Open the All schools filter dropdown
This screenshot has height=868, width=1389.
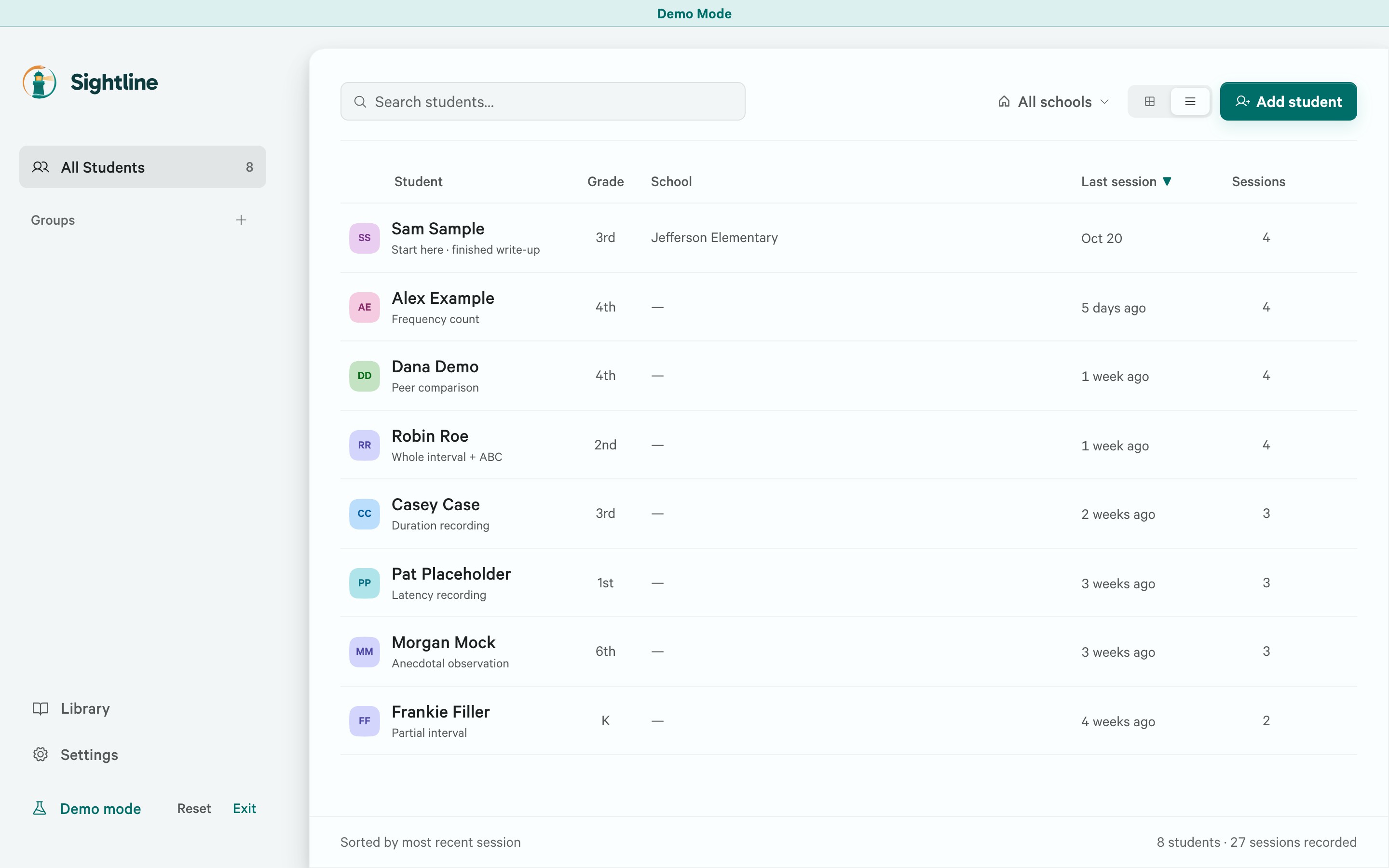1054,102
